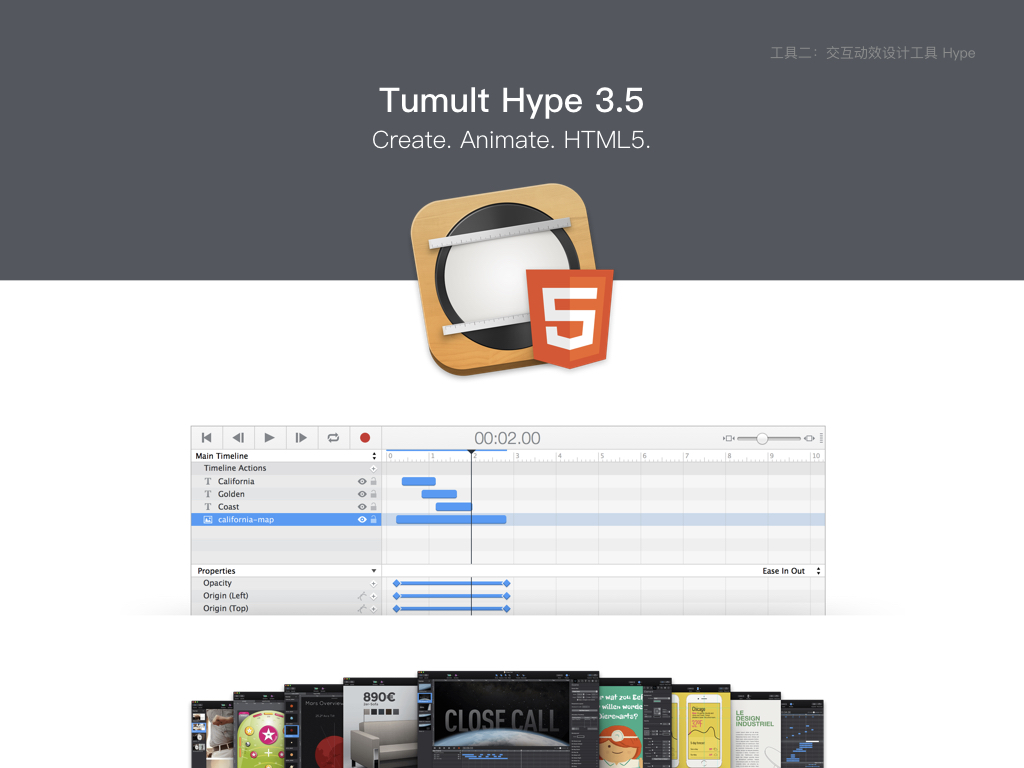Add a keyframe for Opacity
This screenshot has width=1024, height=768.
(374, 584)
